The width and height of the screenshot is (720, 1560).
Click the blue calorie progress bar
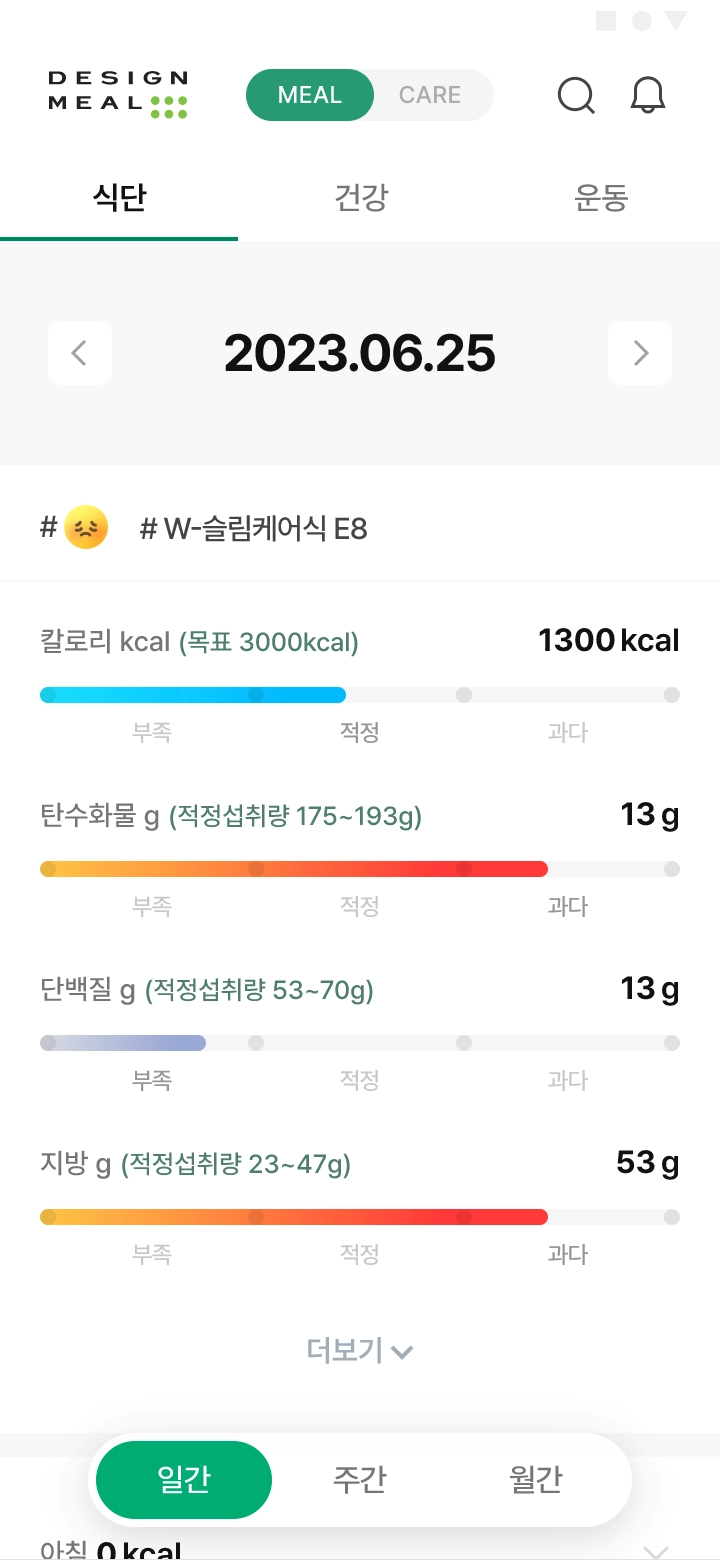coord(193,695)
